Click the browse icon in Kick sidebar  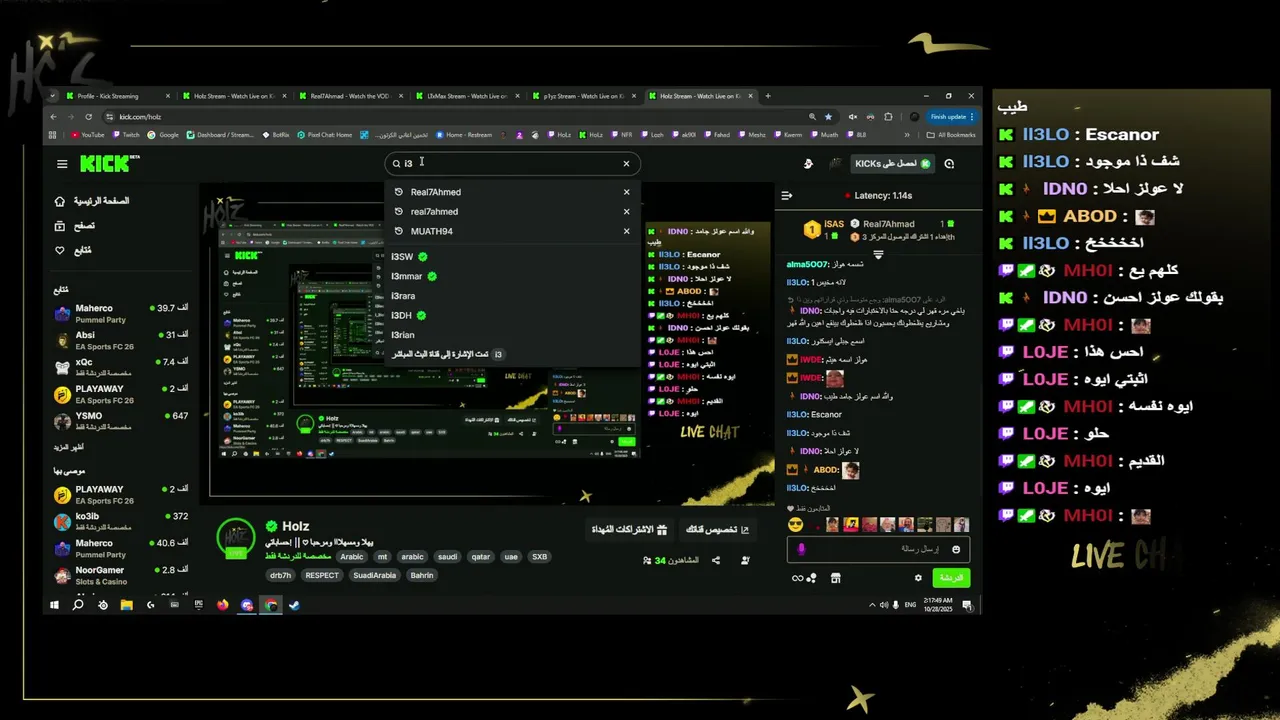(x=60, y=226)
